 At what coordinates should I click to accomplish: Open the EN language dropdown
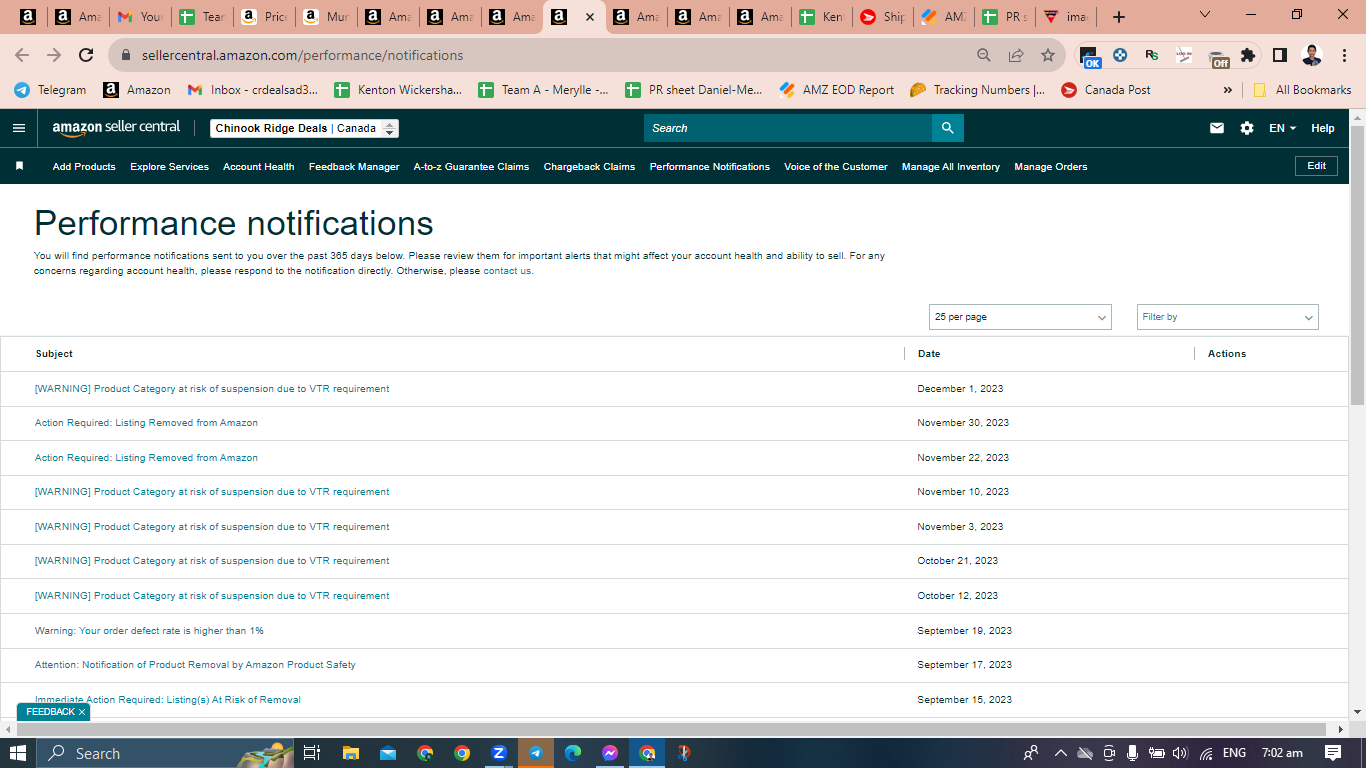pos(1282,128)
